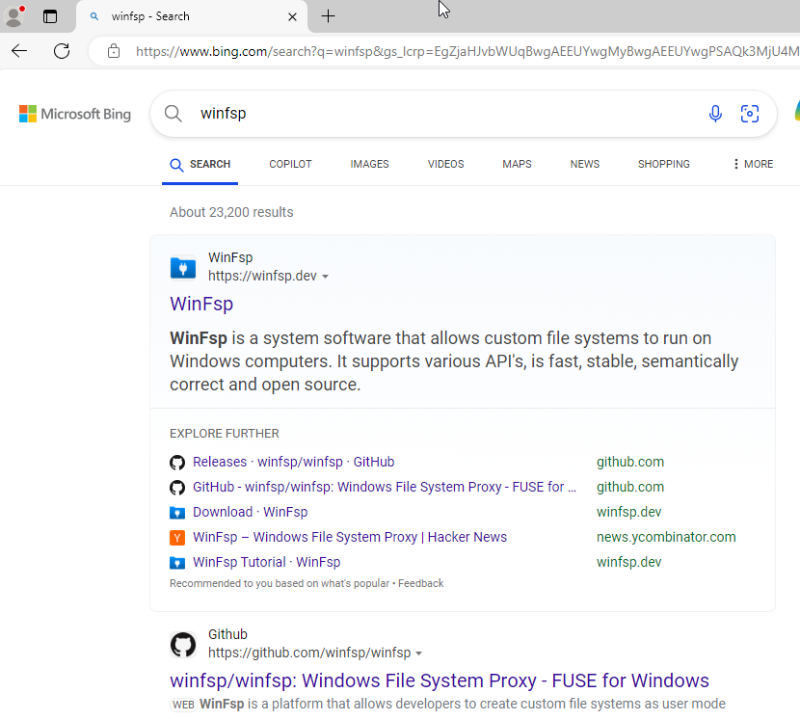Click the magnifier icon in search box

[x=173, y=114]
